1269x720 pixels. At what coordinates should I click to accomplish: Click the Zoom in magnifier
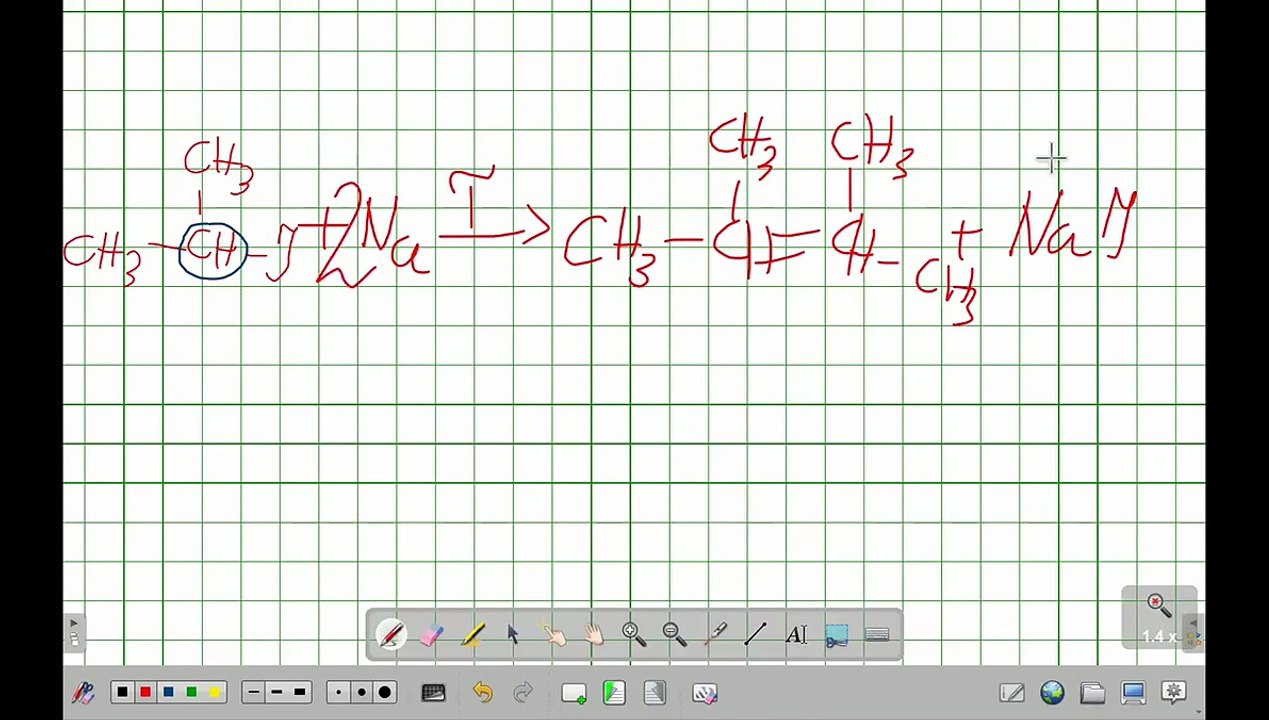click(x=633, y=634)
